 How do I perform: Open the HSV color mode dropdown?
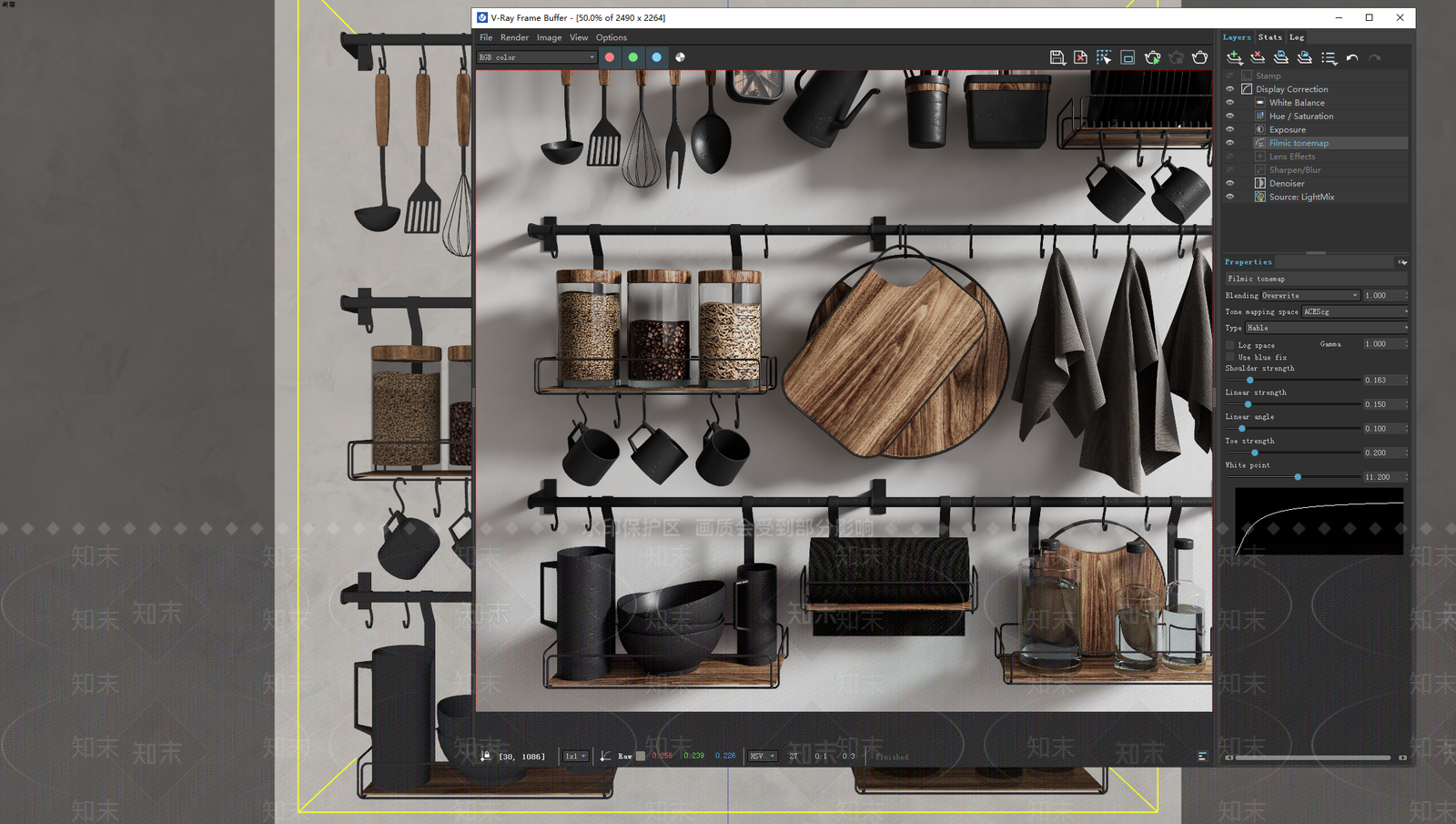tap(763, 756)
